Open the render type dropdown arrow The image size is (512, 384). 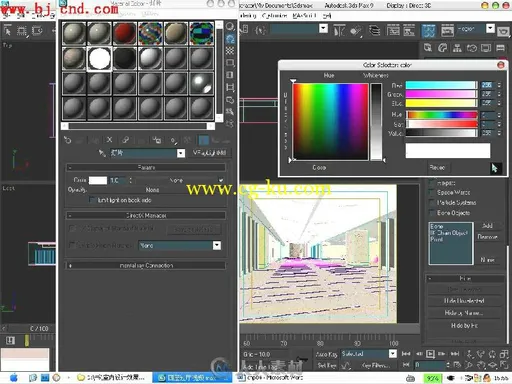[x=490, y=29]
